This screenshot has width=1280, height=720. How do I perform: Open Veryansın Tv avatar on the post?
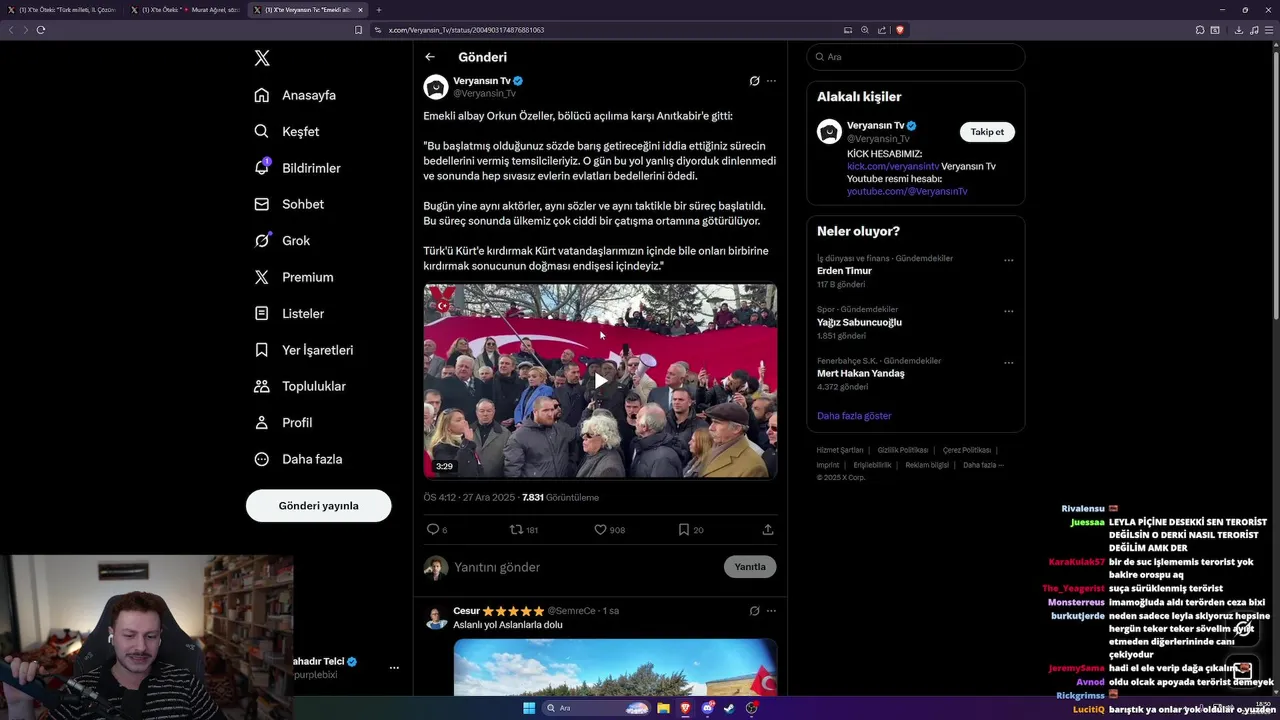point(436,87)
